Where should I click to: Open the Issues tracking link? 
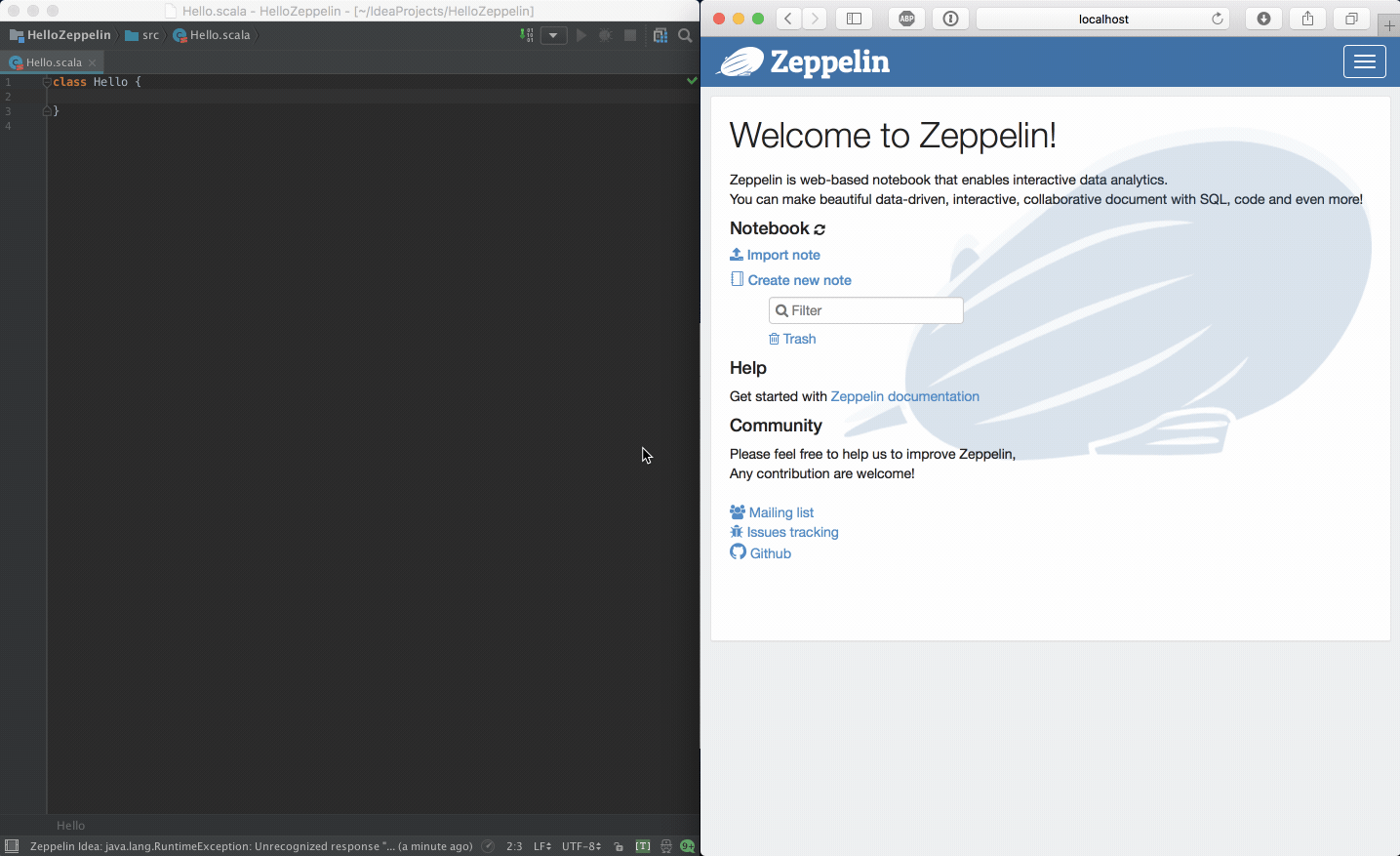point(784,532)
